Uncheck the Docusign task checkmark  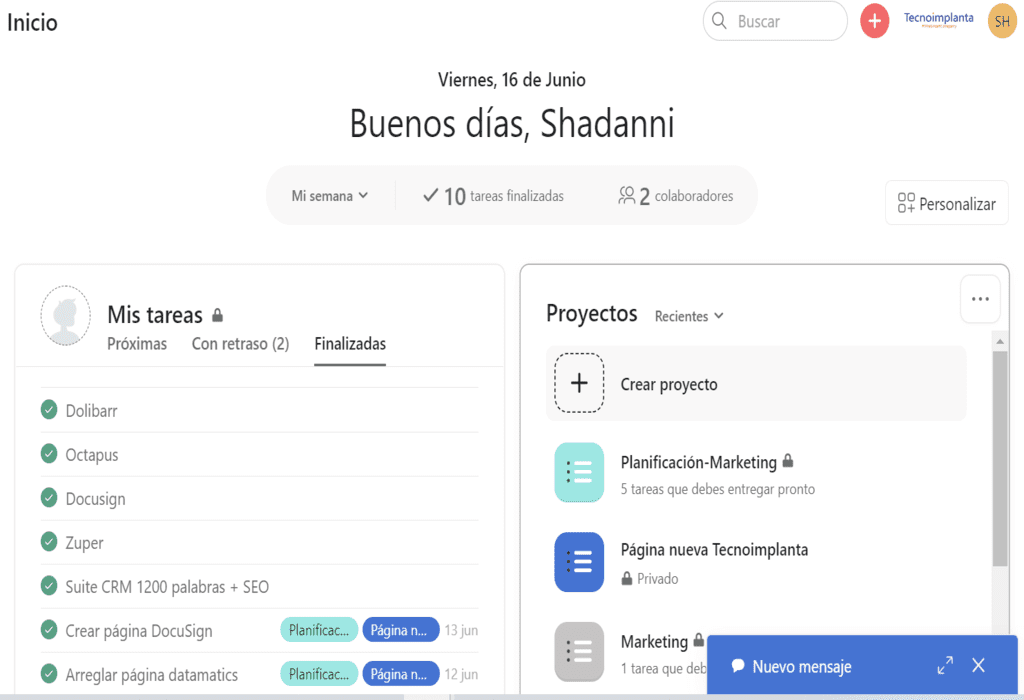click(49, 498)
